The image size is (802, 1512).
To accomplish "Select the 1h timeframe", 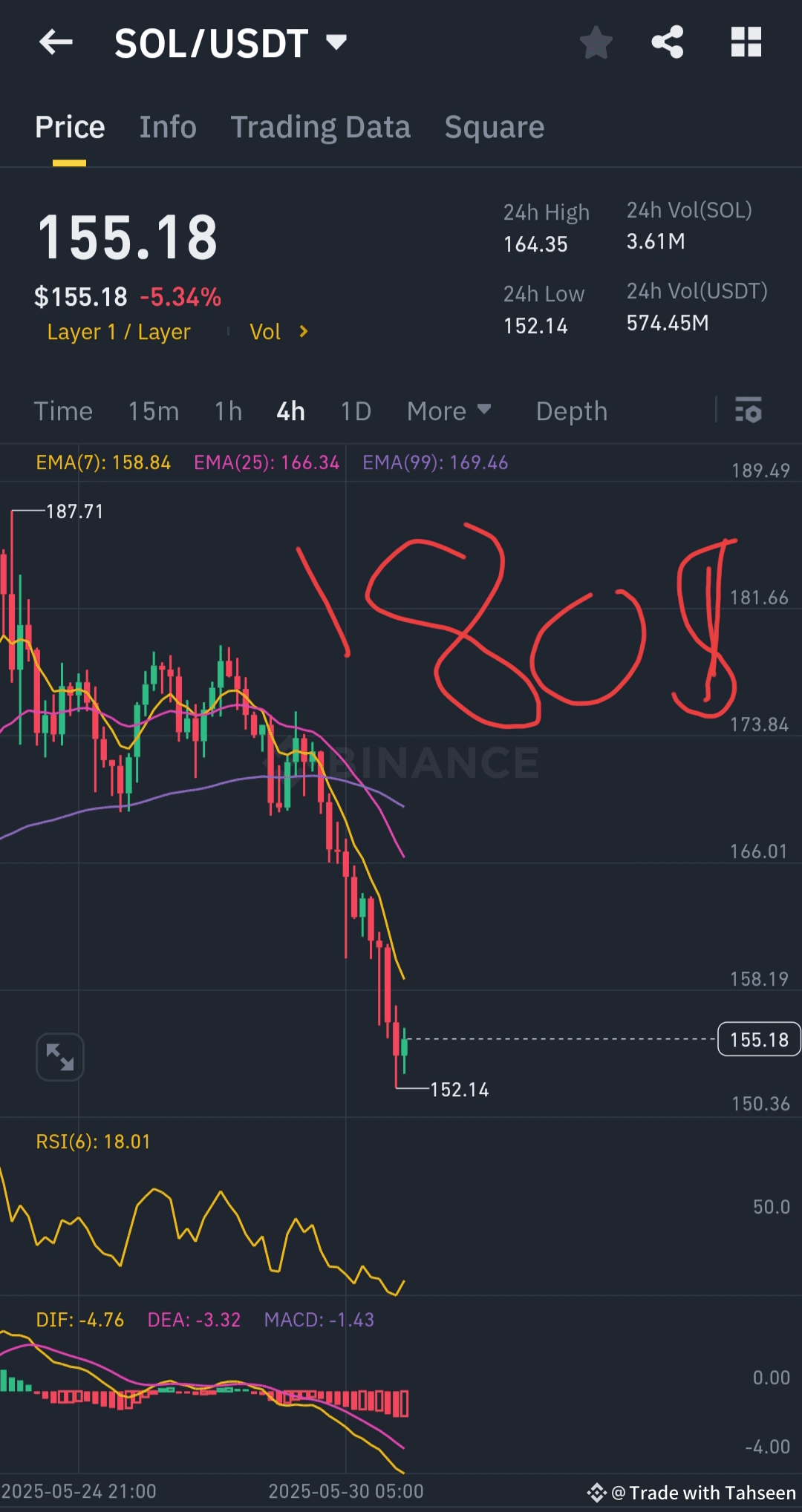I will click(229, 411).
